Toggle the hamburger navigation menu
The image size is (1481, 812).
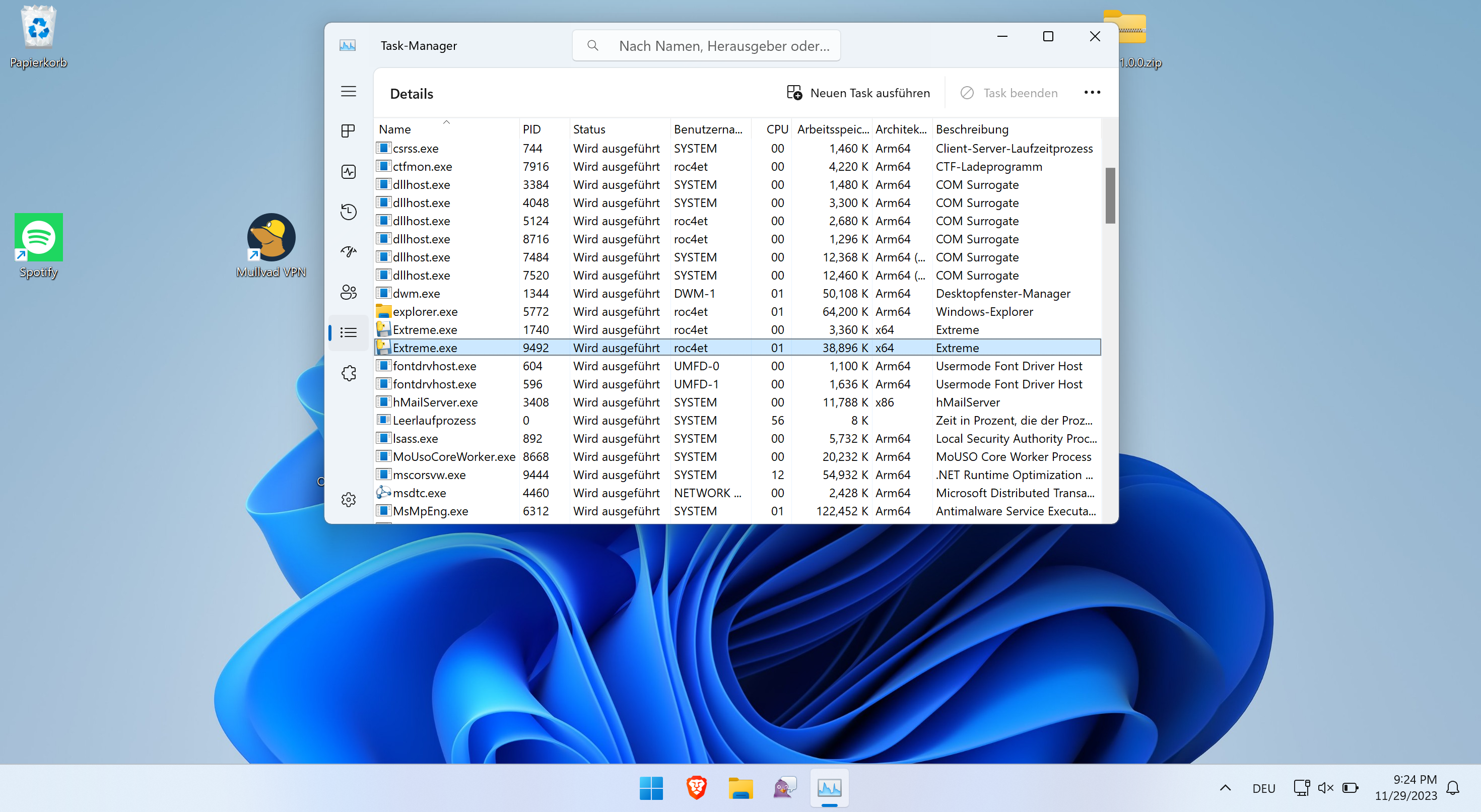[349, 92]
